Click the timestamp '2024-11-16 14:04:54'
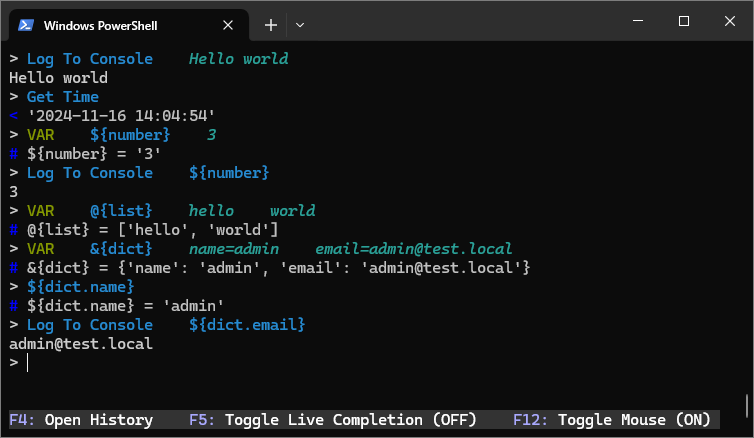 (x=121, y=116)
